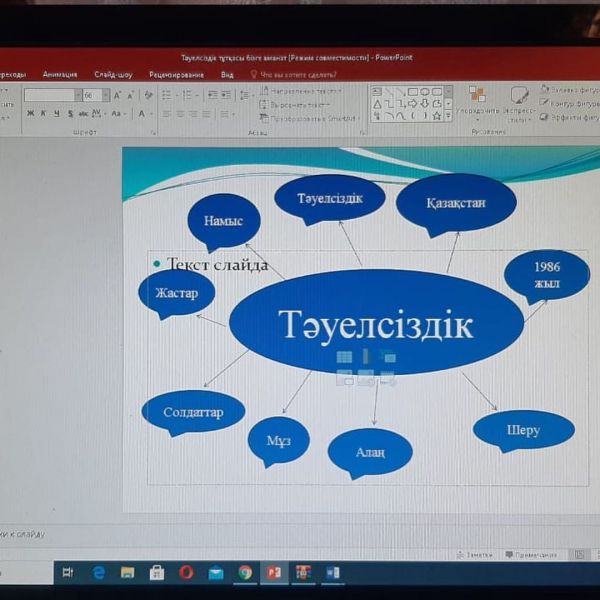Screen dimensions: 600x600
Task: Click the Opera icon in the taskbar
Action: (186, 573)
